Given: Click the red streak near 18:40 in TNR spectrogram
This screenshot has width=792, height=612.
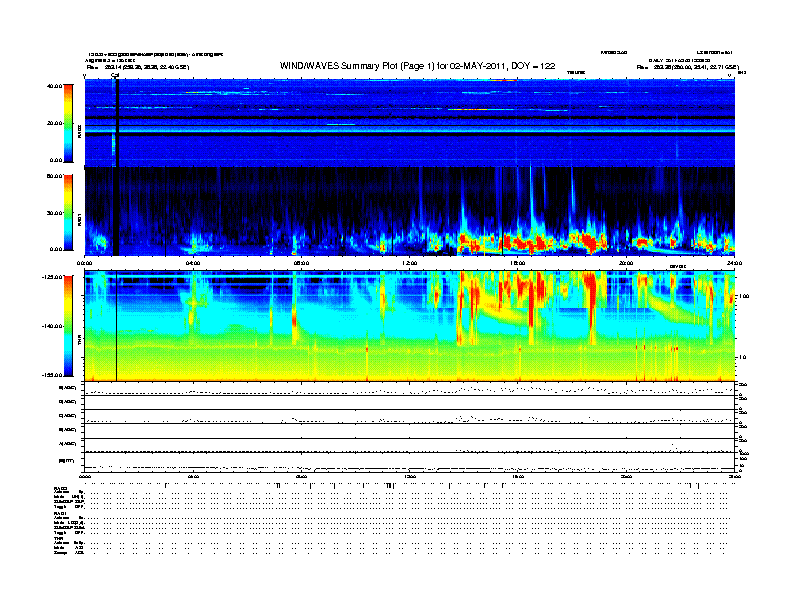Looking at the screenshot, I should point(590,303).
